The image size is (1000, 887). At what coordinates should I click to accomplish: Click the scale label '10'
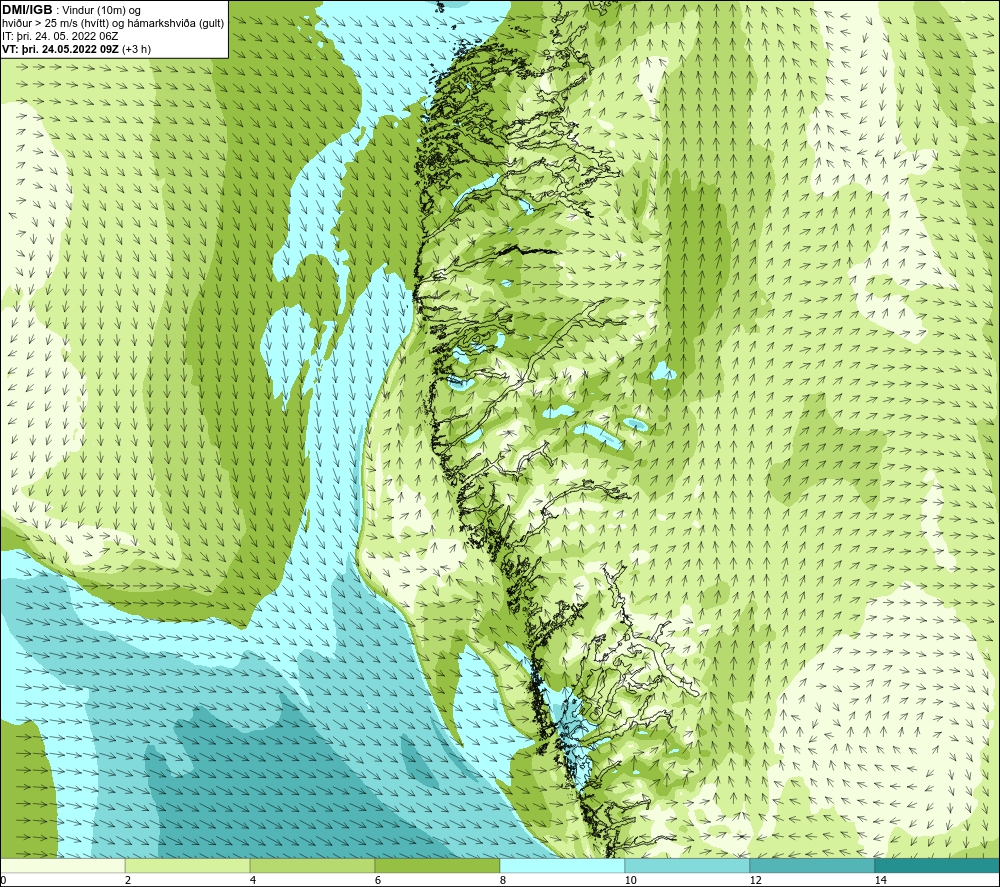click(631, 880)
